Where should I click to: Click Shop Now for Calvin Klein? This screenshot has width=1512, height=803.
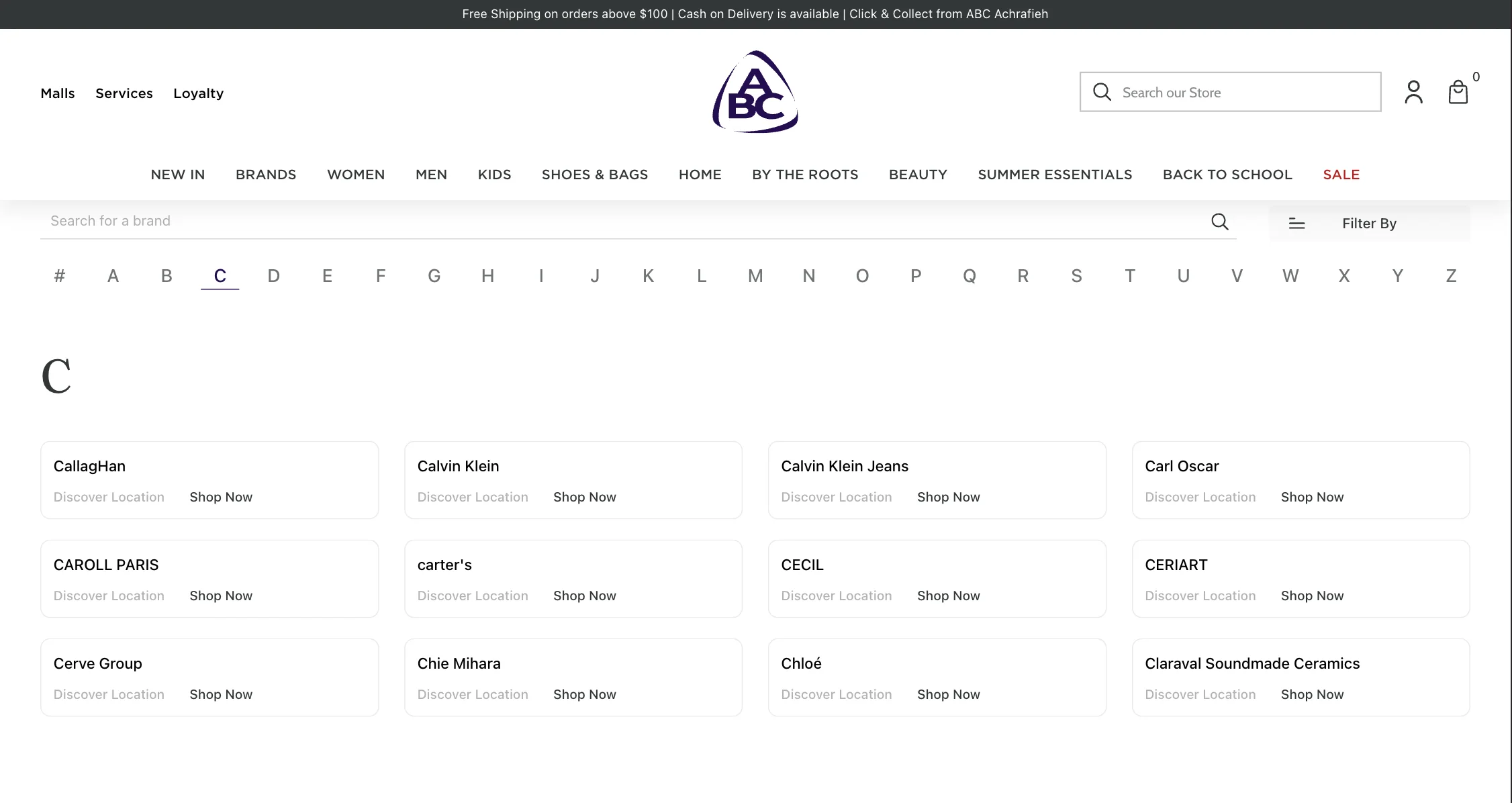pyautogui.click(x=585, y=498)
